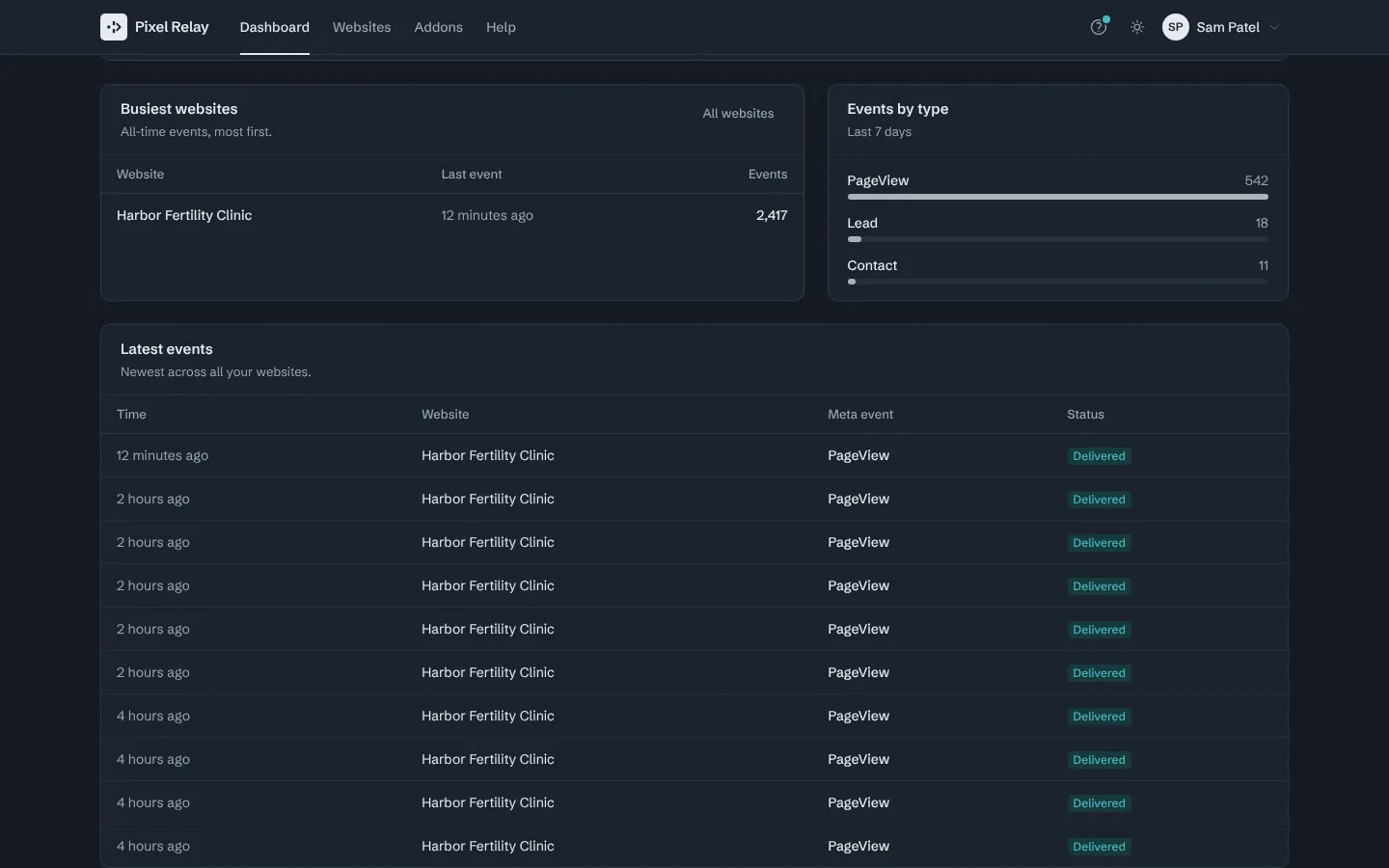Open Harbor Fertility Clinic in Busiest websites
The height and width of the screenshot is (868, 1389).
[x=184, y=215]
